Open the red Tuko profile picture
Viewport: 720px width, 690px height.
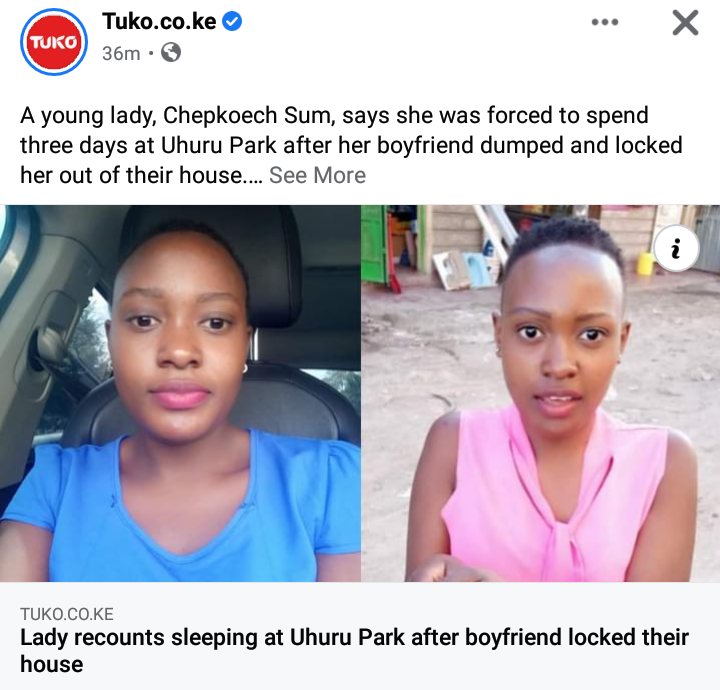[x=54, y=42]
